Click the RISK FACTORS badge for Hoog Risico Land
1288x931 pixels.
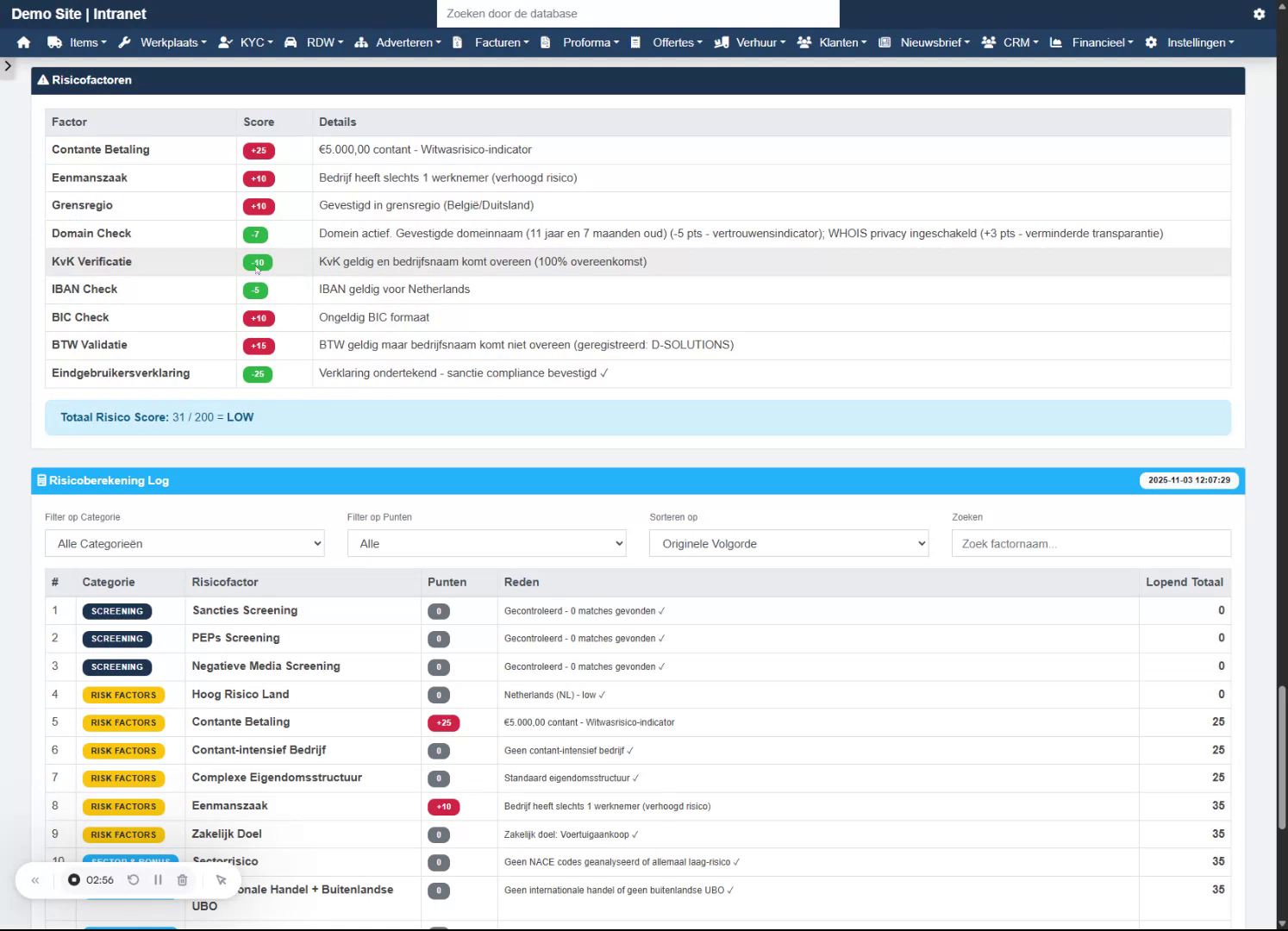123,695
